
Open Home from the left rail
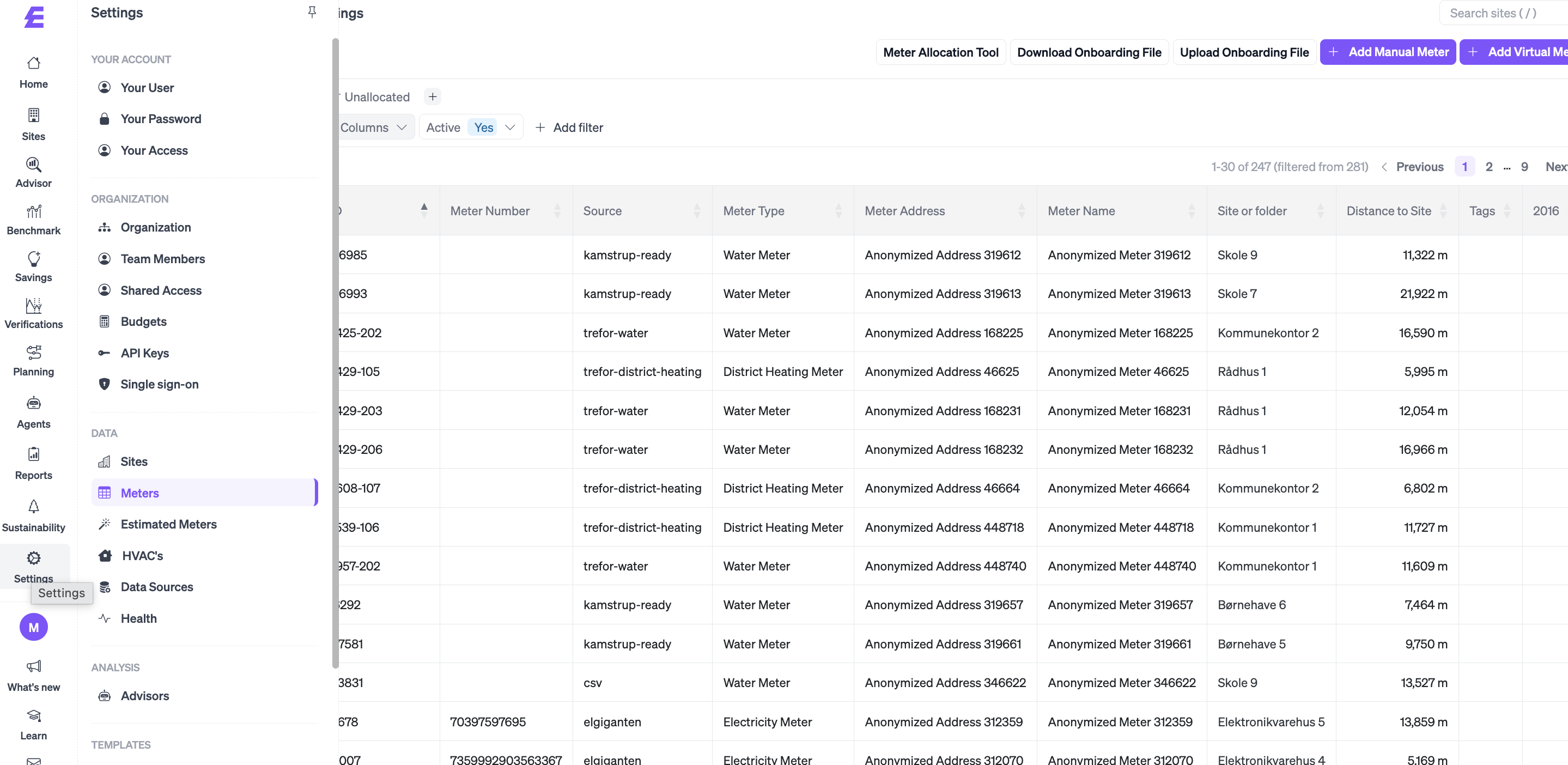click(x=33, y=72)
